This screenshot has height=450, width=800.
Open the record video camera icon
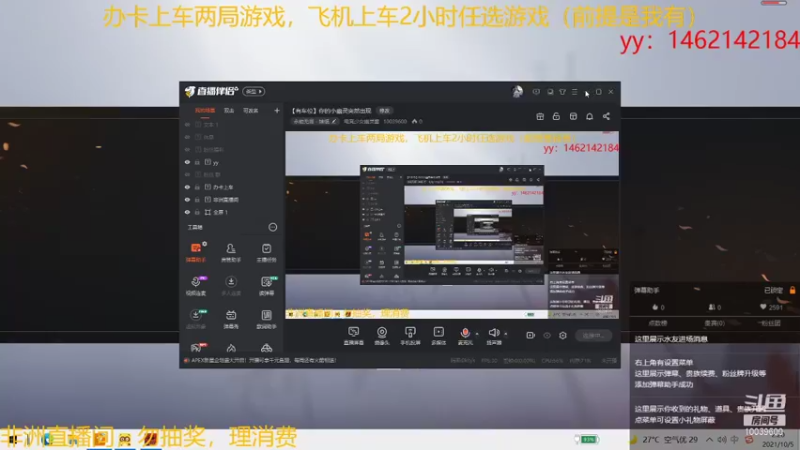[531, 335]
